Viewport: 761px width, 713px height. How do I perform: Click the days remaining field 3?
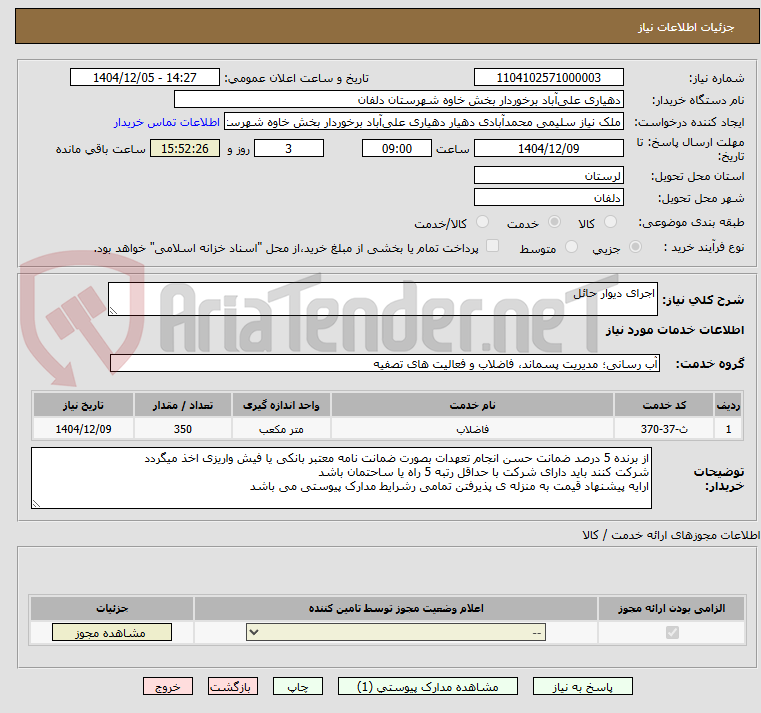(289, 149)
